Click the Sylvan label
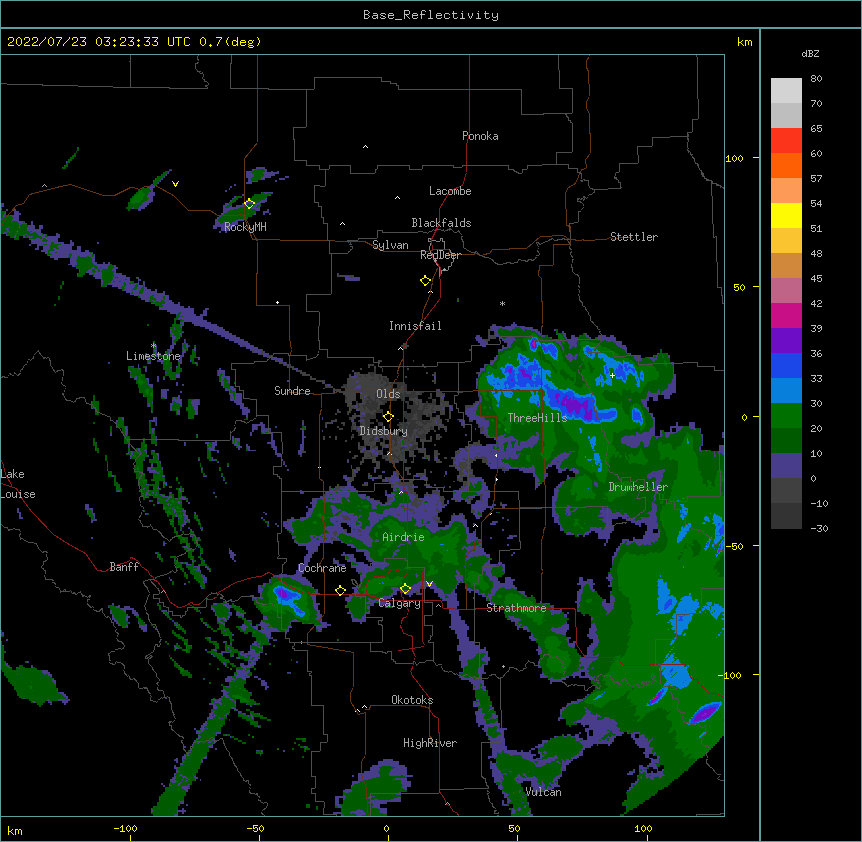This screenshot has height=842, width=862. pos(390,245)
